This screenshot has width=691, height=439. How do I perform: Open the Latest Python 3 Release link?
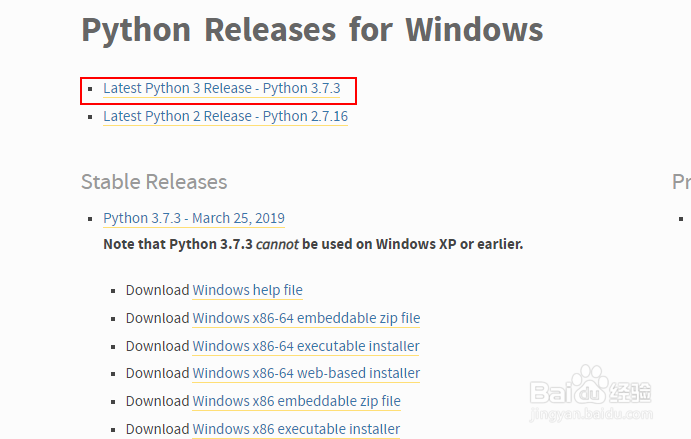coord(221,89)
